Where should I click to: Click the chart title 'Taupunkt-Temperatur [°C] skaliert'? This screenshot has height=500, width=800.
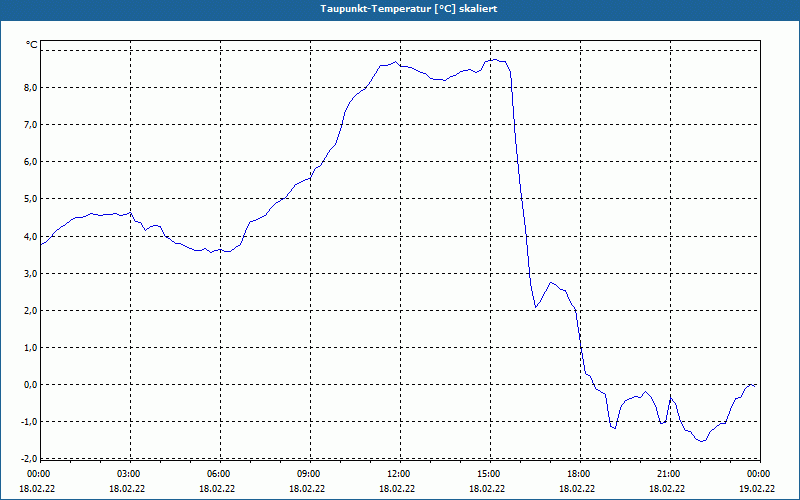coord(409,9)
